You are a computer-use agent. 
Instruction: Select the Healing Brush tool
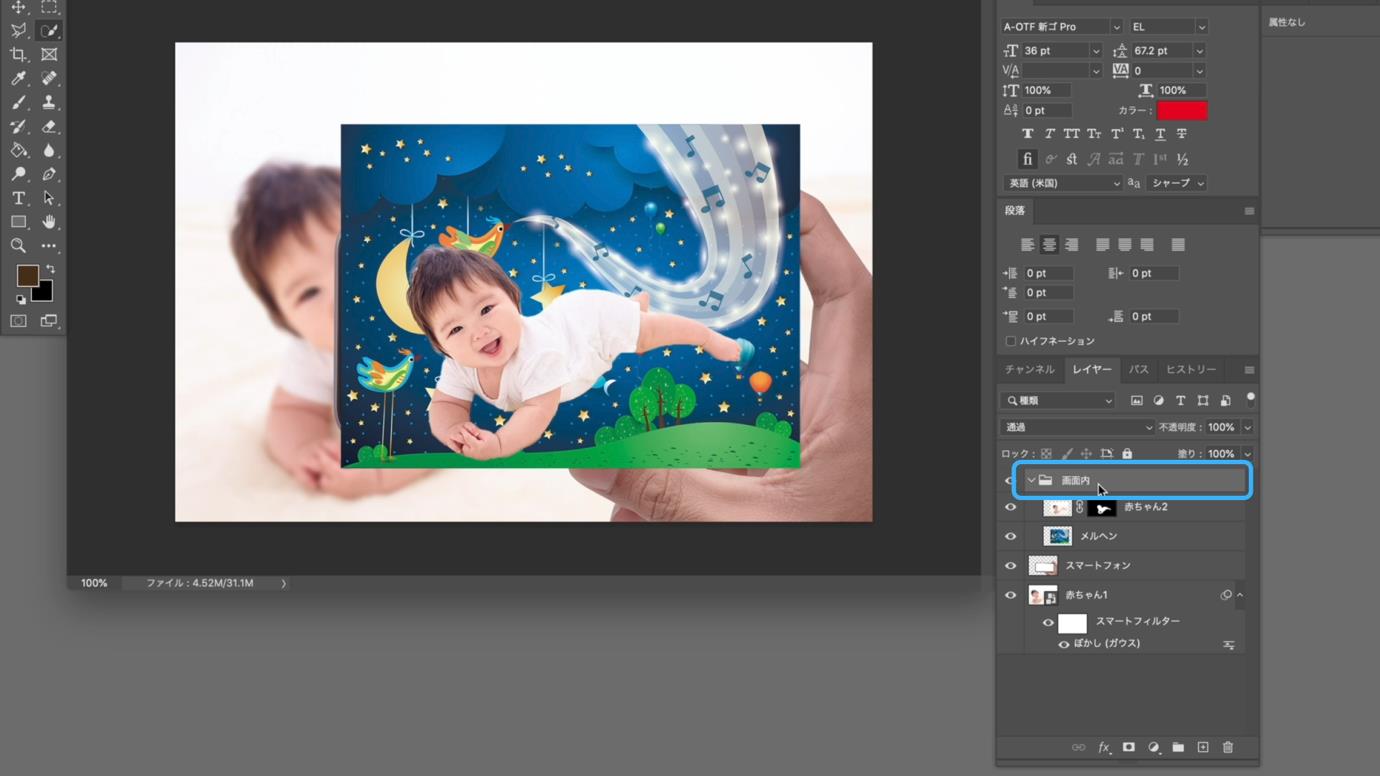coord(49,78)
